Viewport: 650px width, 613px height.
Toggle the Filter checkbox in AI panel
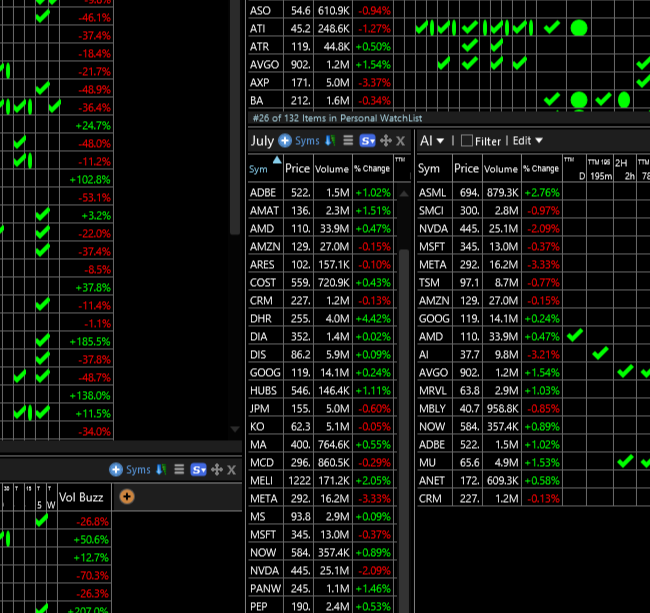(x=467, y=141)
